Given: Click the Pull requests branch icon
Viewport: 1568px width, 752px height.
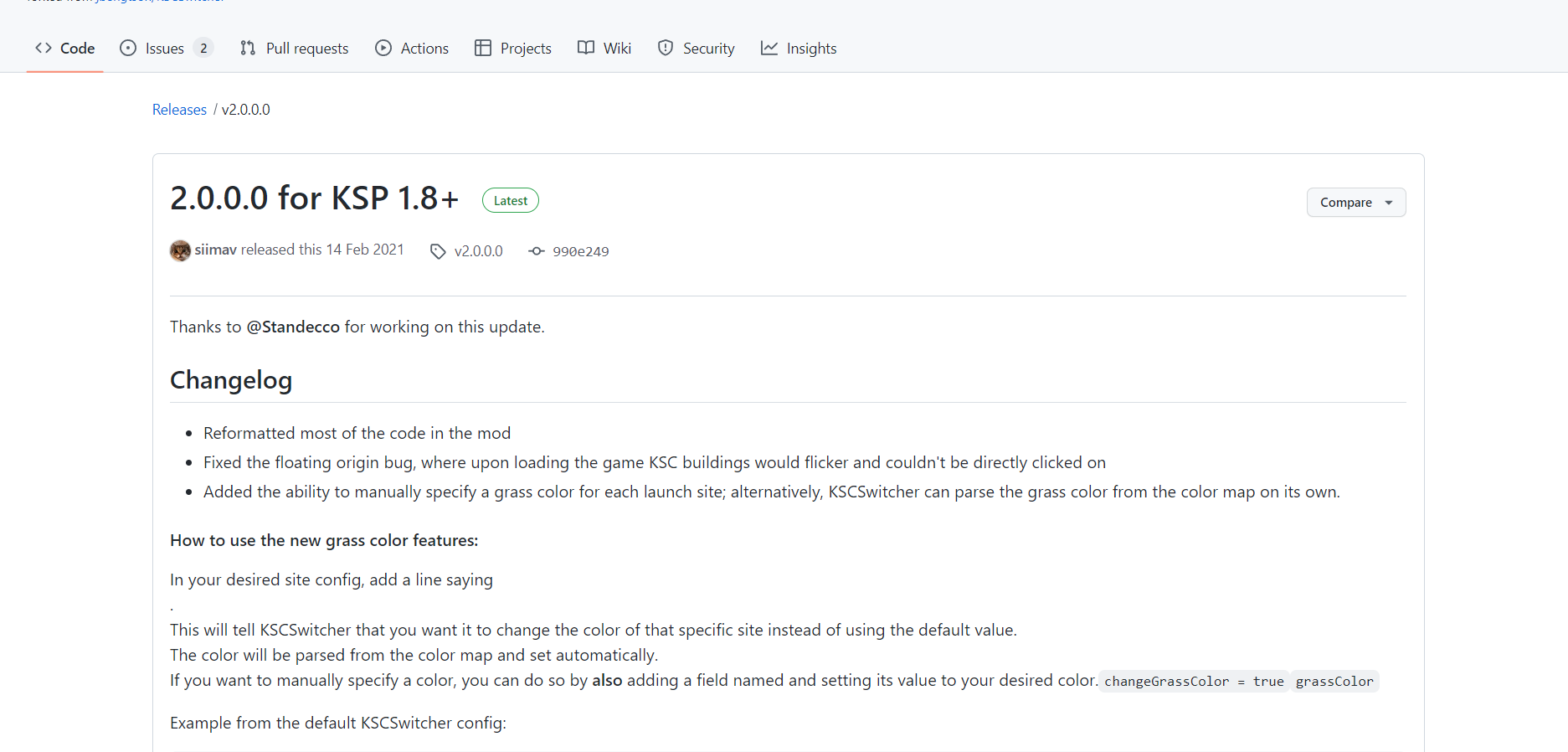Looking at the screenshot, I should pos(248,49).
